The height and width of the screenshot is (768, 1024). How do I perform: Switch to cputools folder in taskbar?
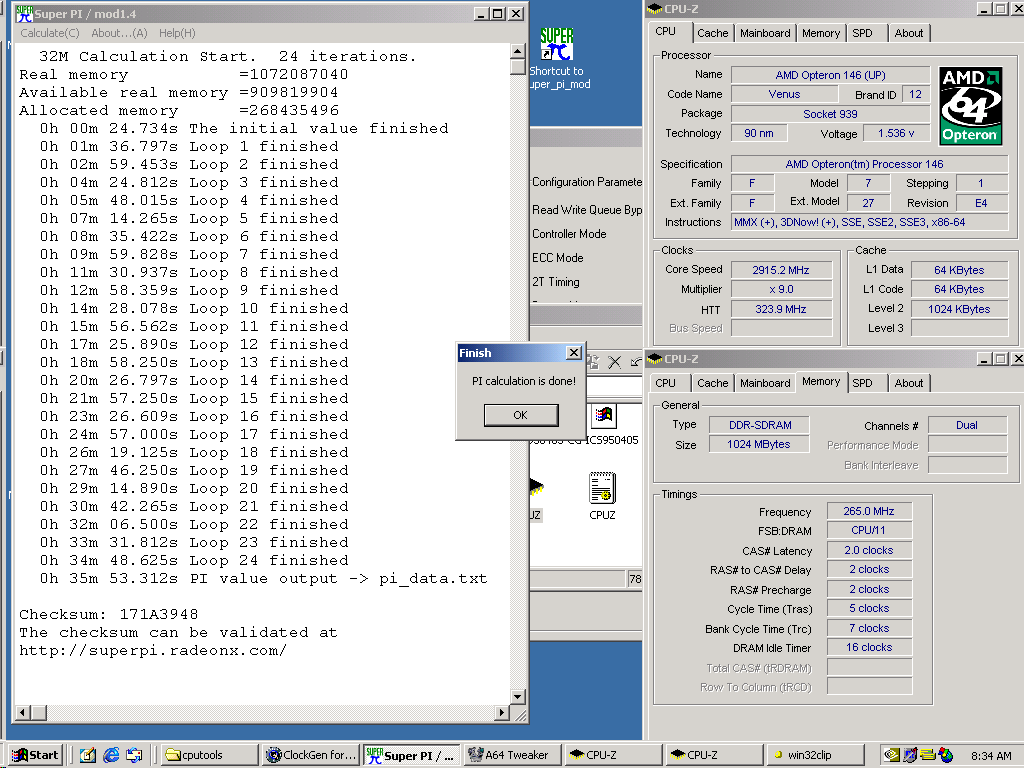click(x=210, y=755)
